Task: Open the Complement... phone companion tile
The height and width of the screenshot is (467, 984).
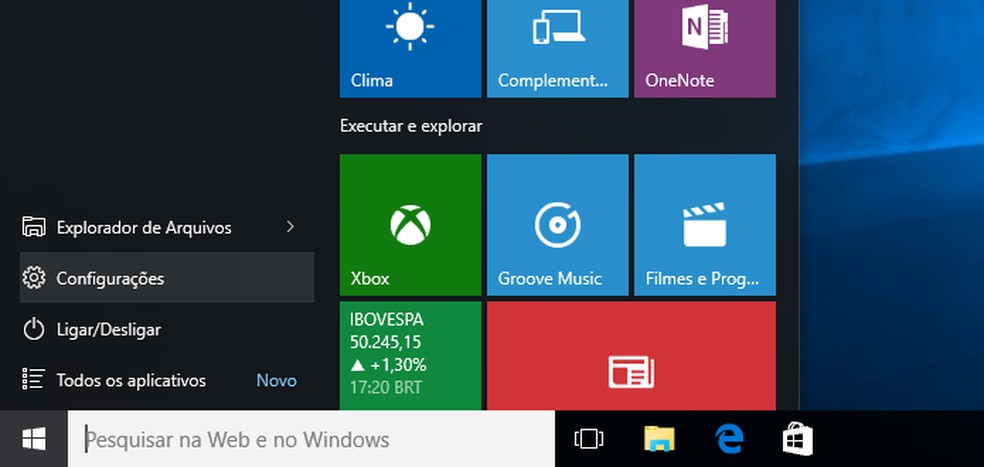Action: 557,49
